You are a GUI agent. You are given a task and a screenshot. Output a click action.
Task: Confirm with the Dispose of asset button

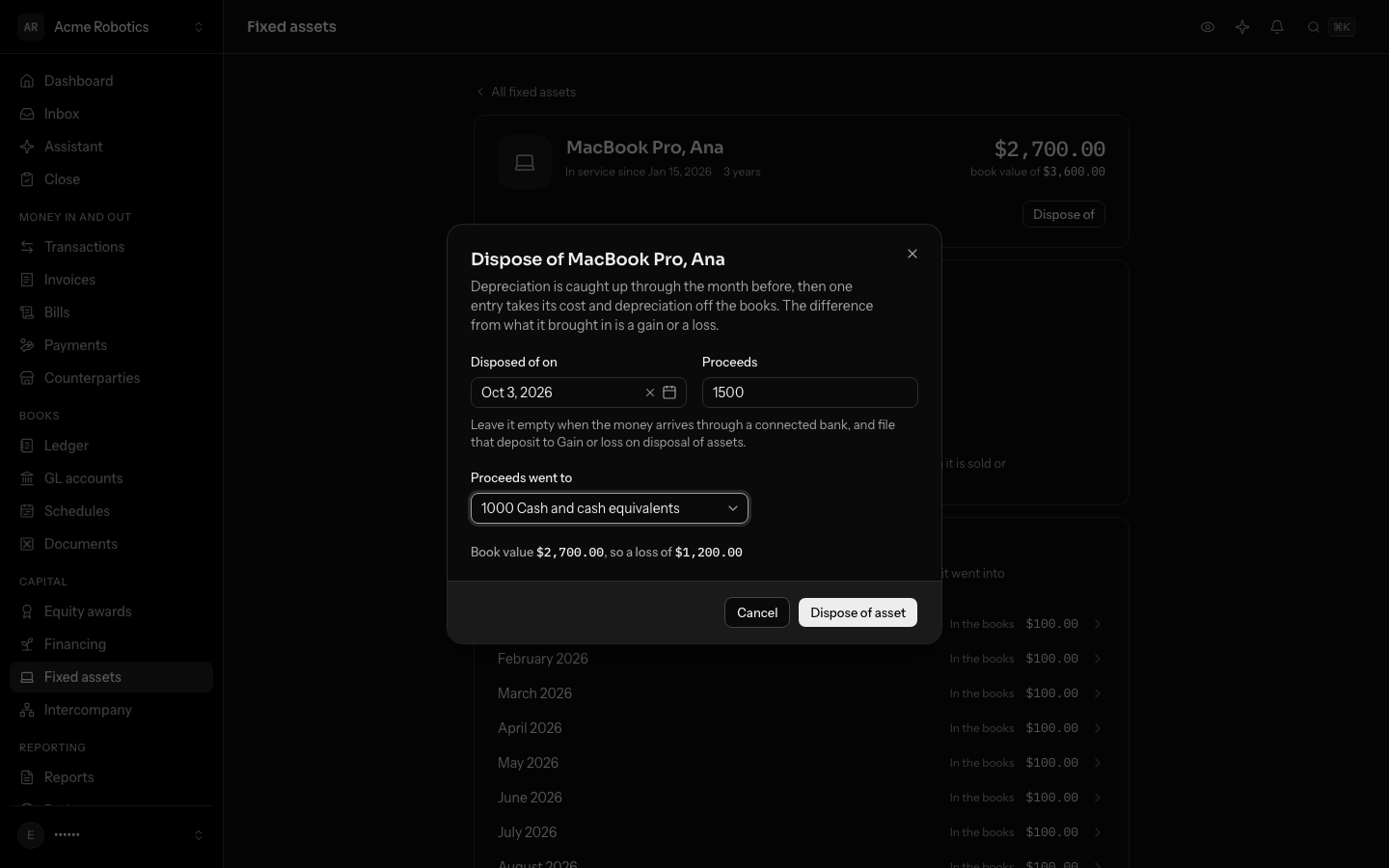[858, 612]
